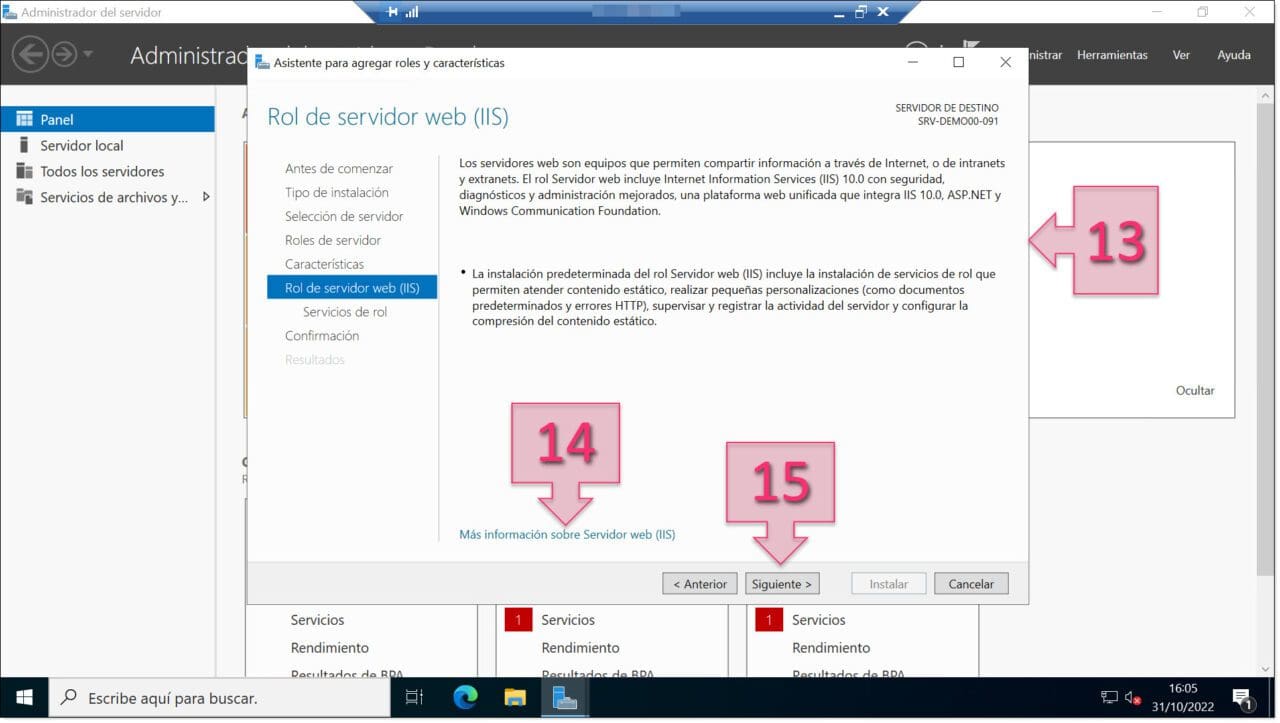
Task: Click the red 1 badge in the middle tile
Action: (x=518, y=620)
